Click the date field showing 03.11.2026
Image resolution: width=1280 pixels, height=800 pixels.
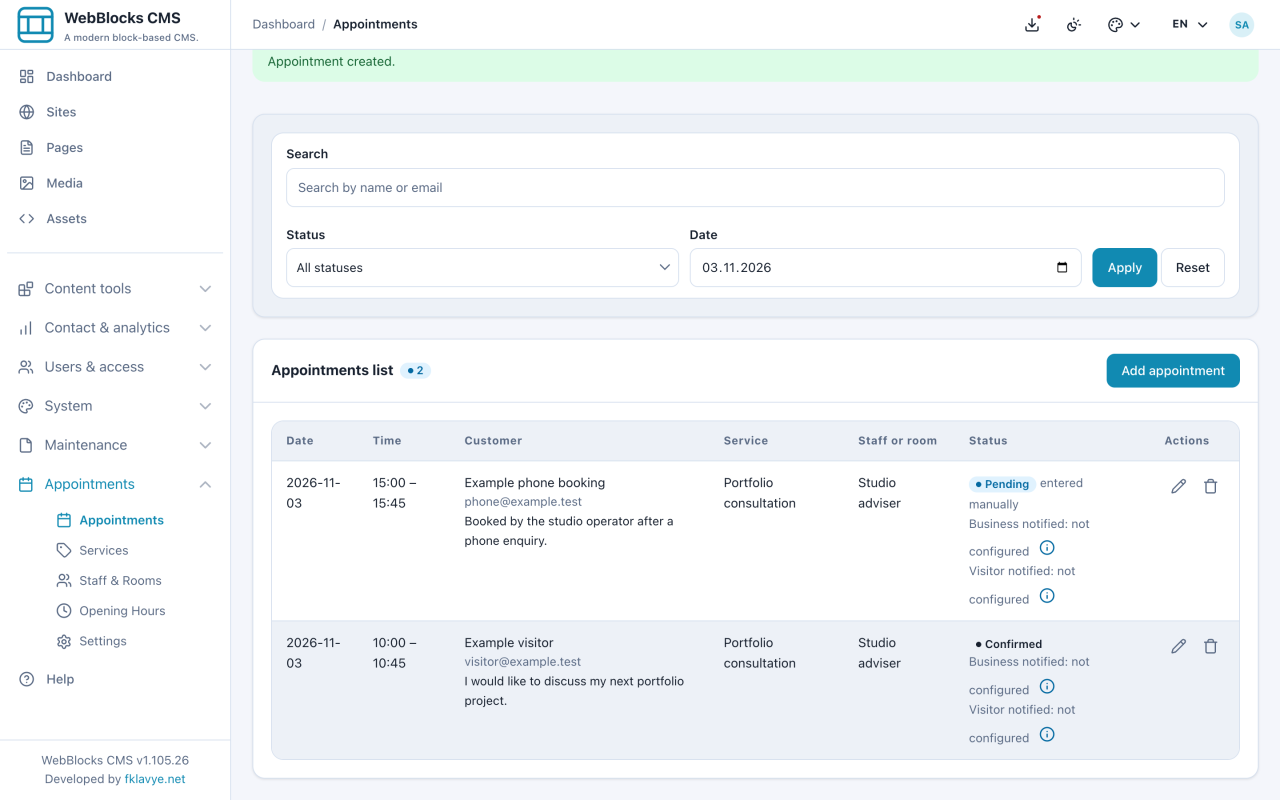885,267
